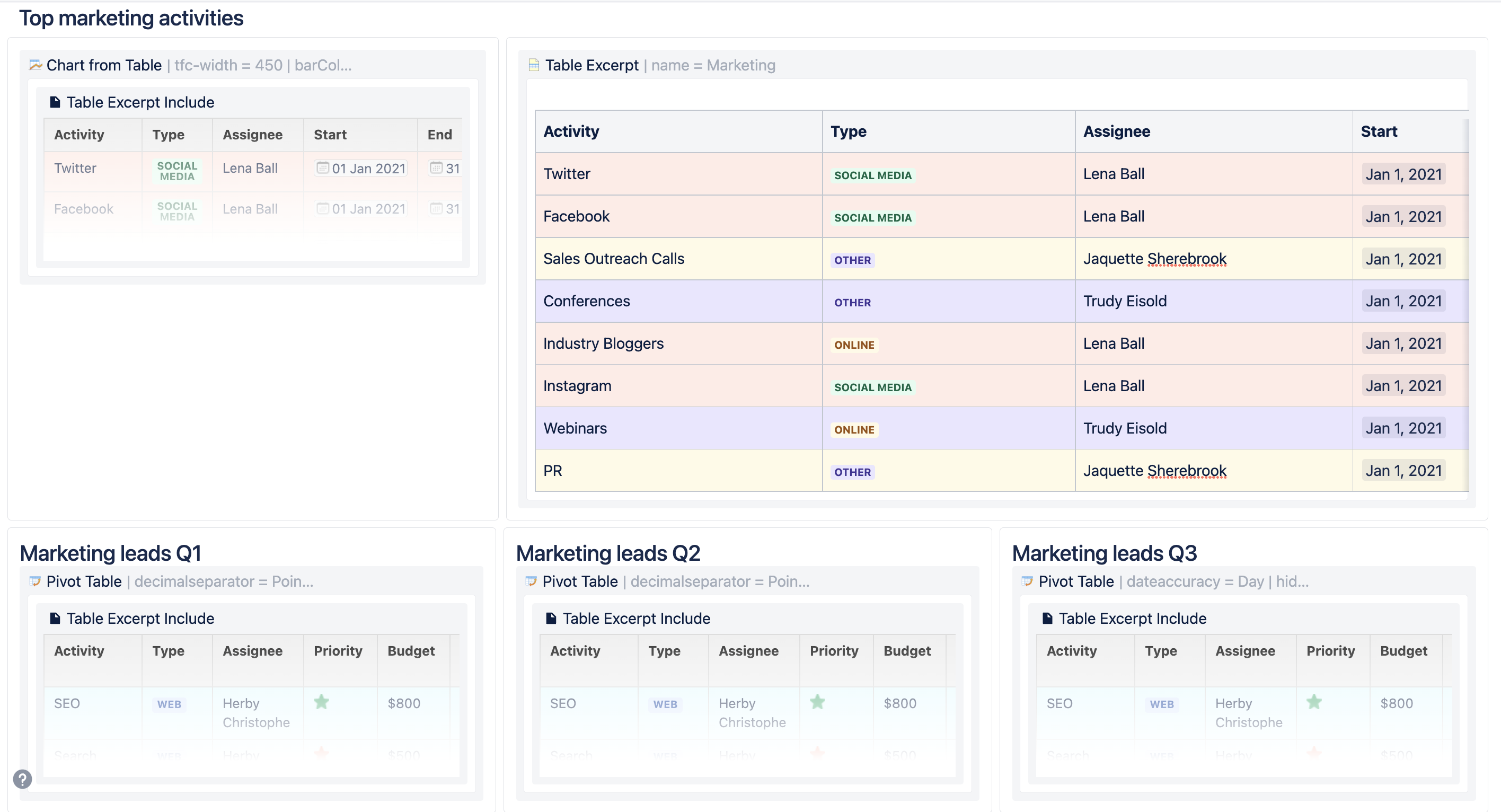Open the Table Excerpt macro named Marketing
The height and width of the screenshot is (812, 1501).
593,65
